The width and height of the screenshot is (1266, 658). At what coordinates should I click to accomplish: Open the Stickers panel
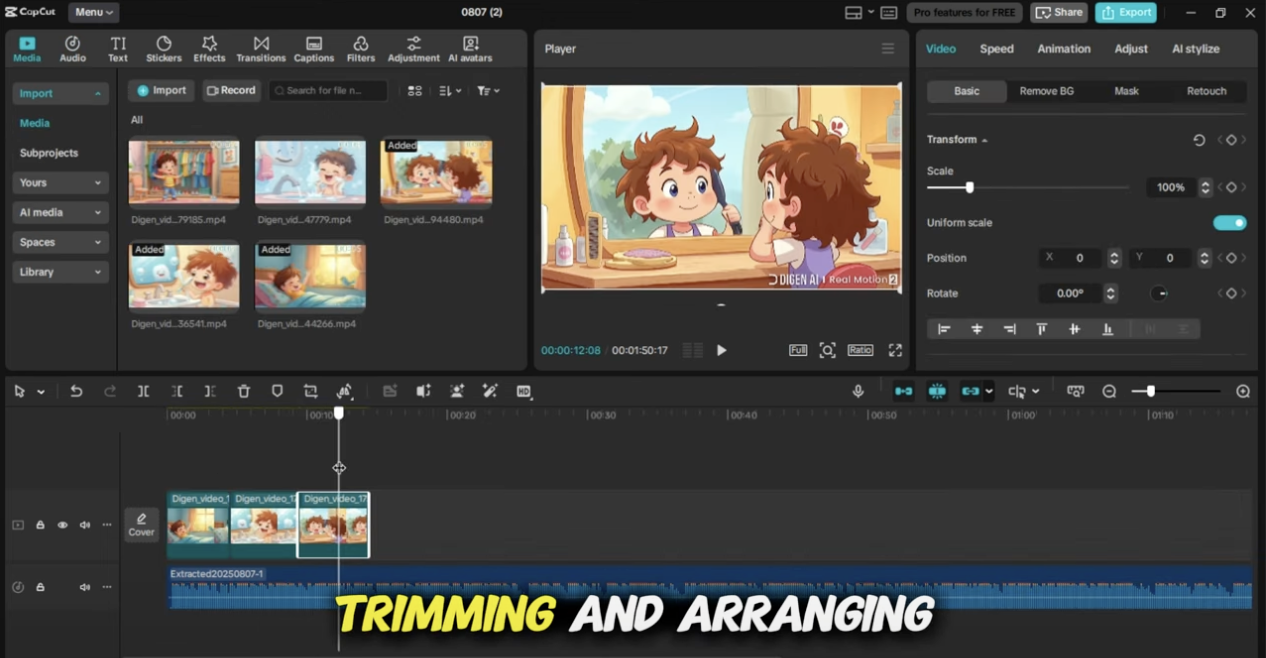(164, 49)
